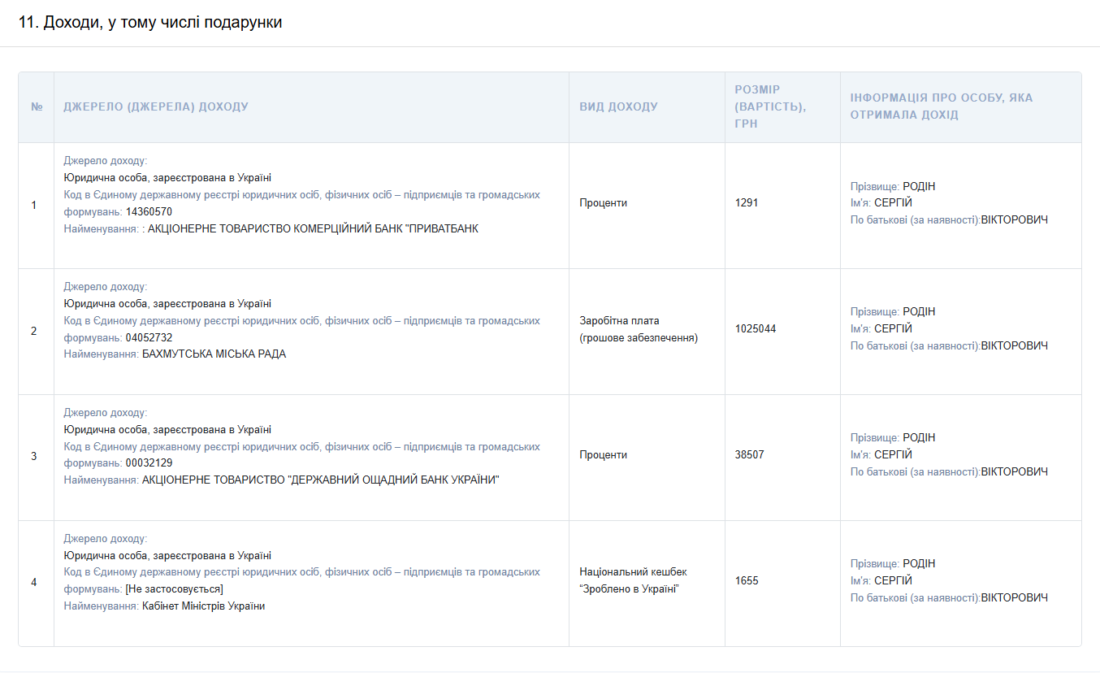The height and width of the screenshot is (673, 1100).
Task: Select the ПРИВАТБАНК company name text
Action: 312,229
